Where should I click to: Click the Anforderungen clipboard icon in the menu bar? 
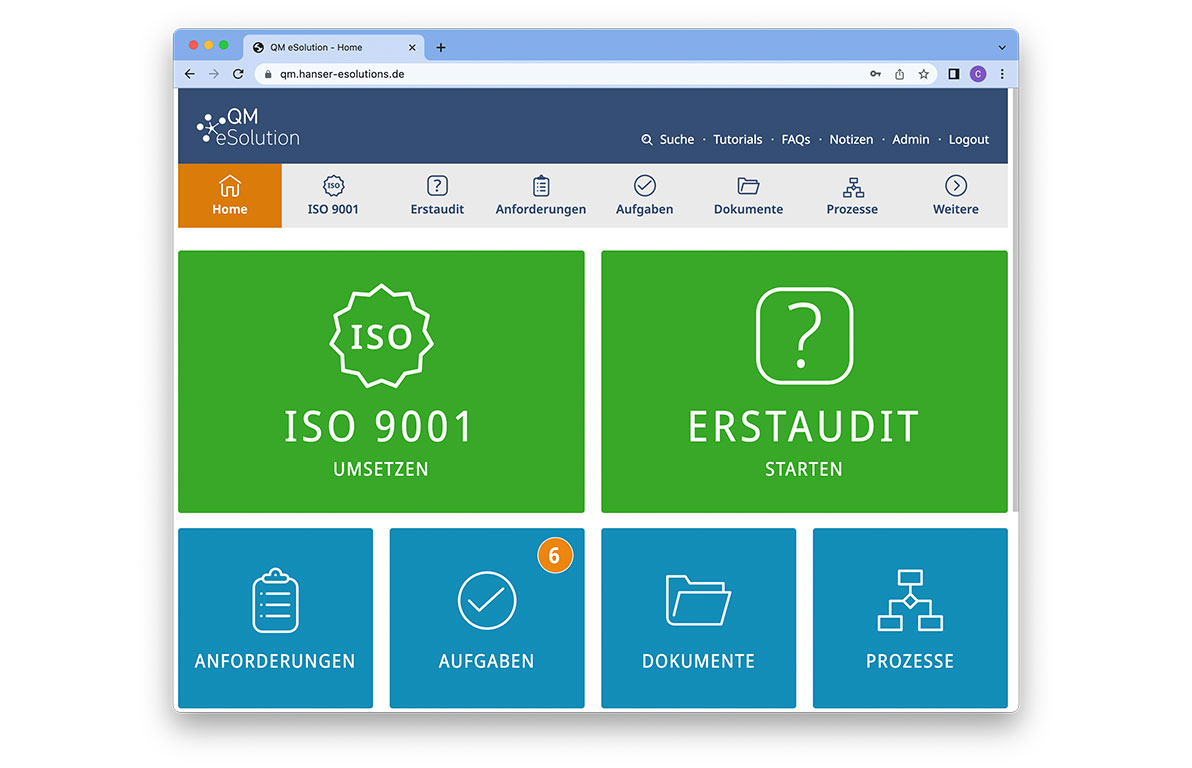[x=541, y=186]
